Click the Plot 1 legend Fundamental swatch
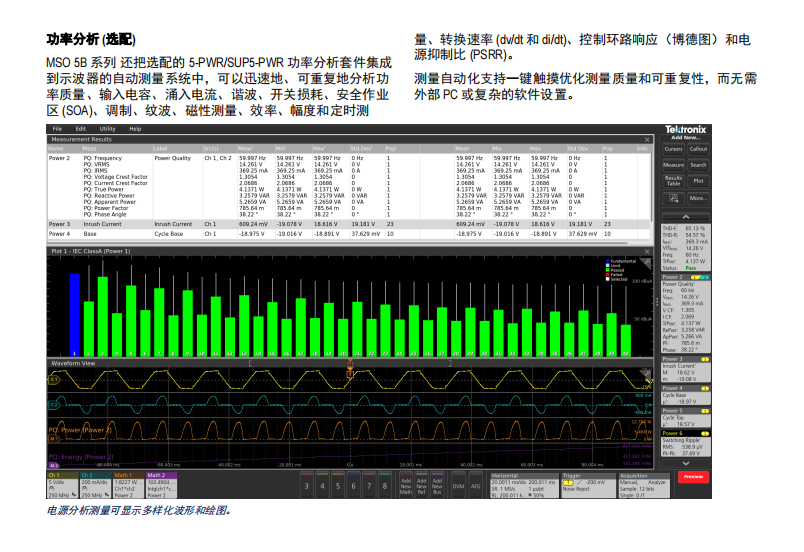 (x=608, y=261)
